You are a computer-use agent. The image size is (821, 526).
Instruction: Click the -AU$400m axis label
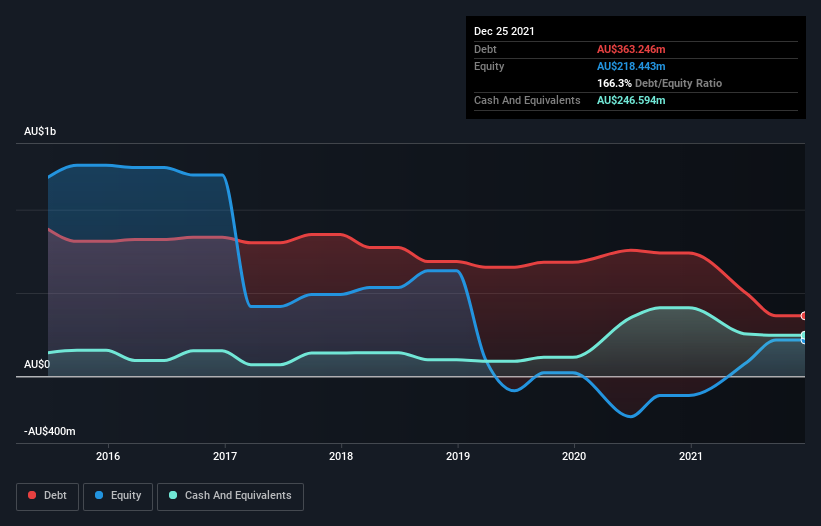click(50, 431)
